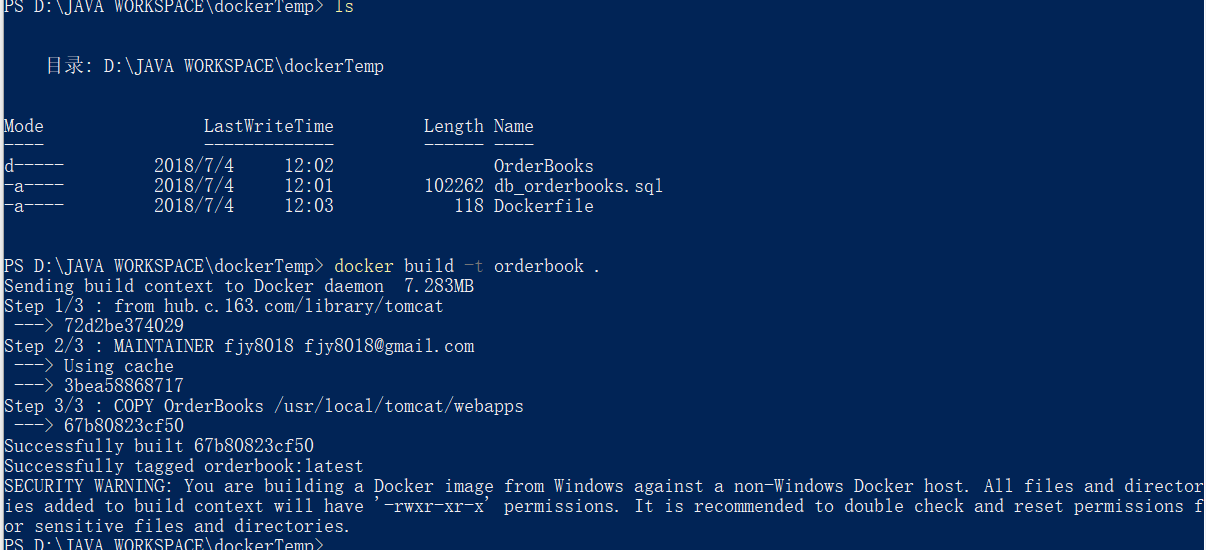Click the OrderBooks folder in the directory listing
This screenshot has width=1206, height=550.
543,166
